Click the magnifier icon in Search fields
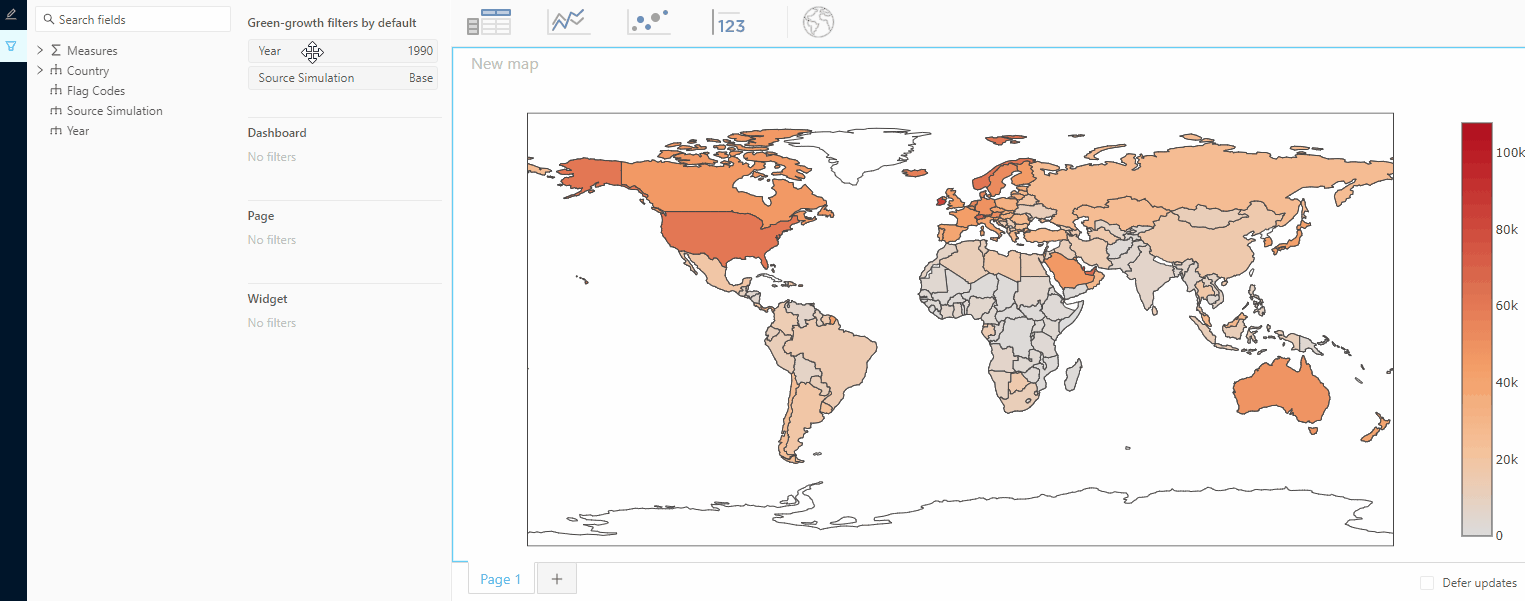Viewport: 1525px width, 601px height. click(x=48, y=20)
